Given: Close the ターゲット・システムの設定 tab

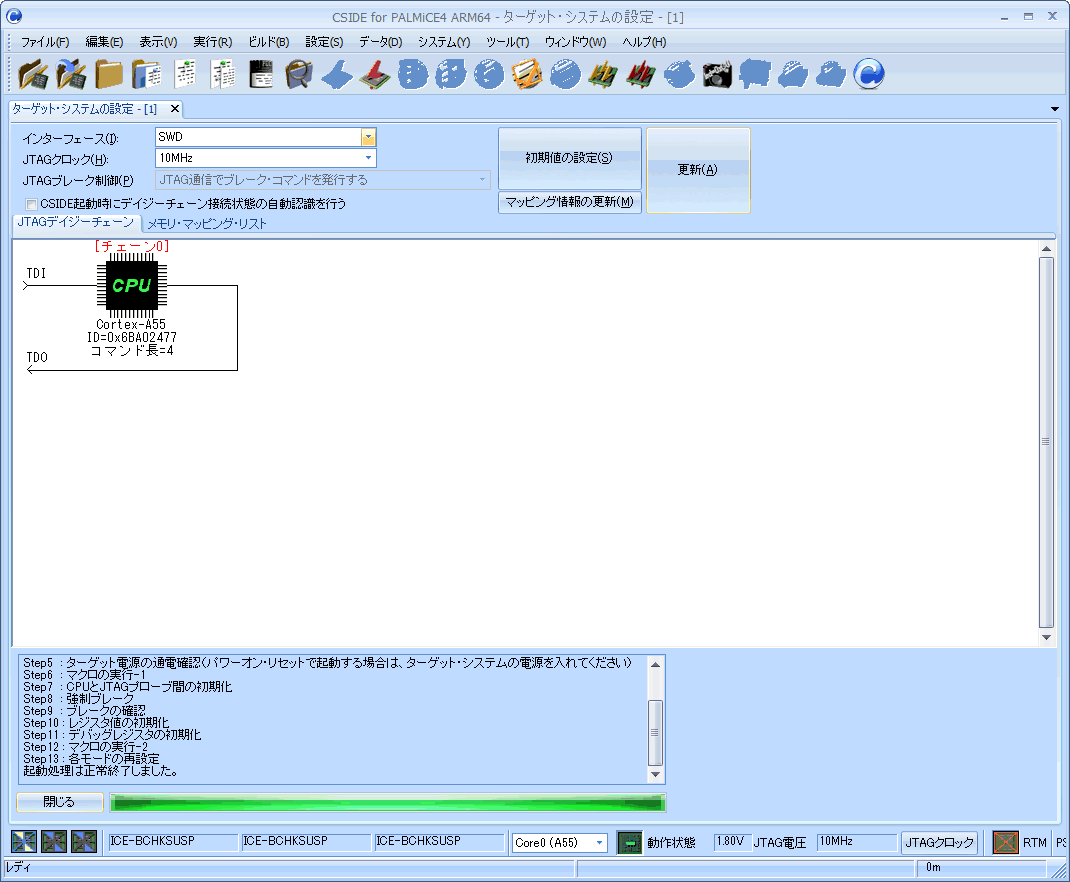Looking at the screenshot, I should tap(175, 108).
